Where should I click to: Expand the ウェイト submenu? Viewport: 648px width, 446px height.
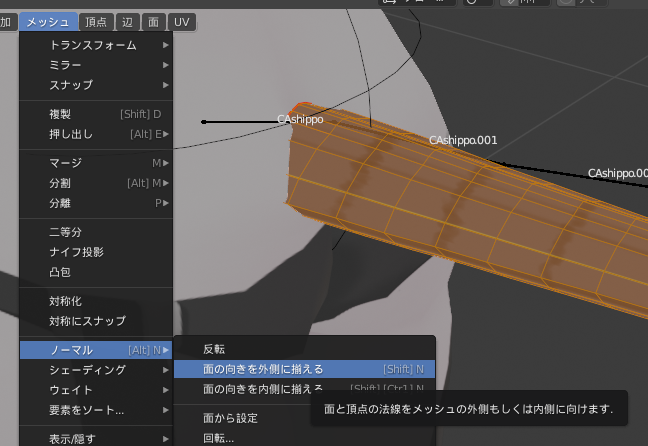click(96, 390)
